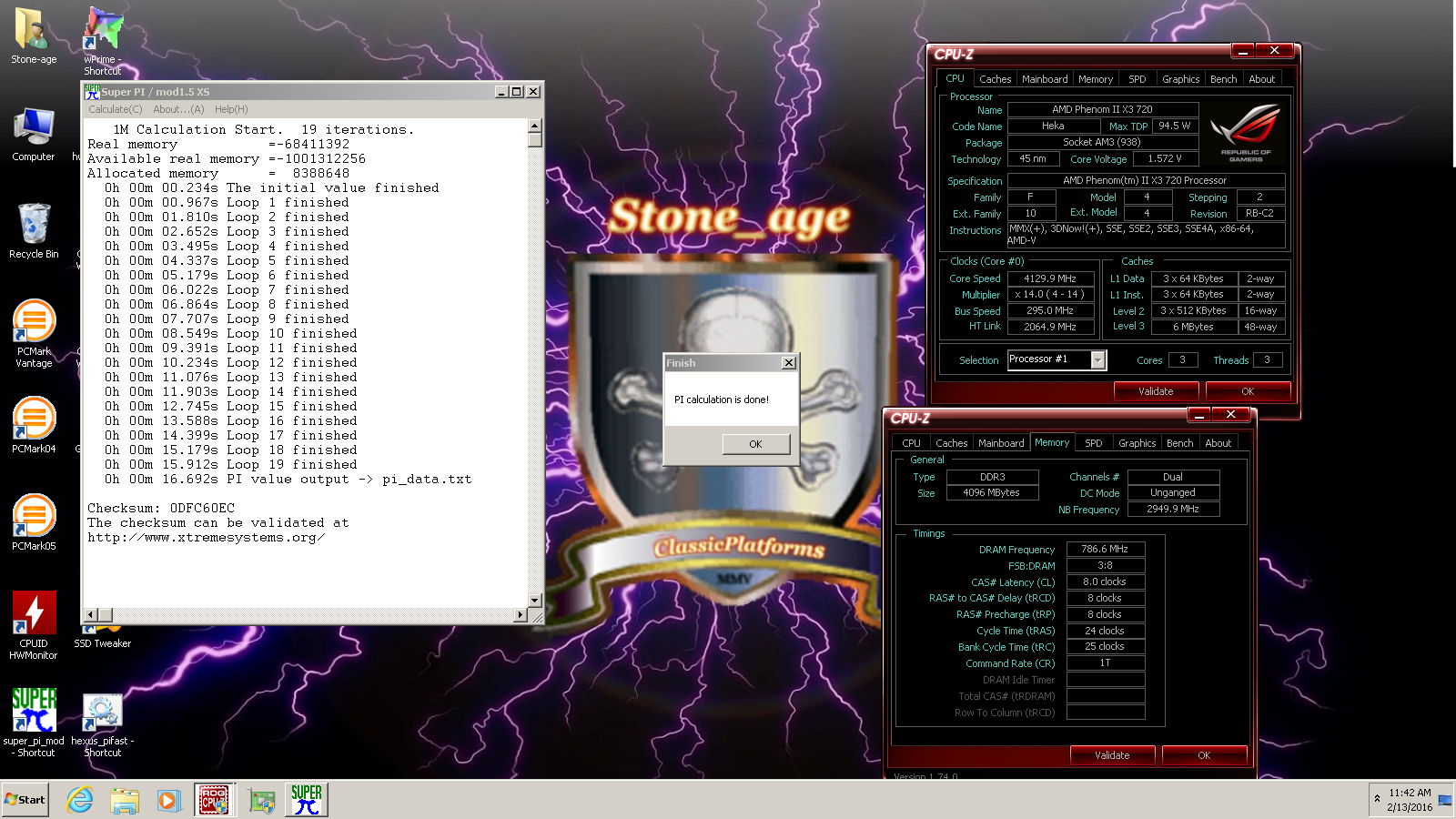Click Validate in lower CPU-Z window
The image size is (1456, 819).
1112,755
